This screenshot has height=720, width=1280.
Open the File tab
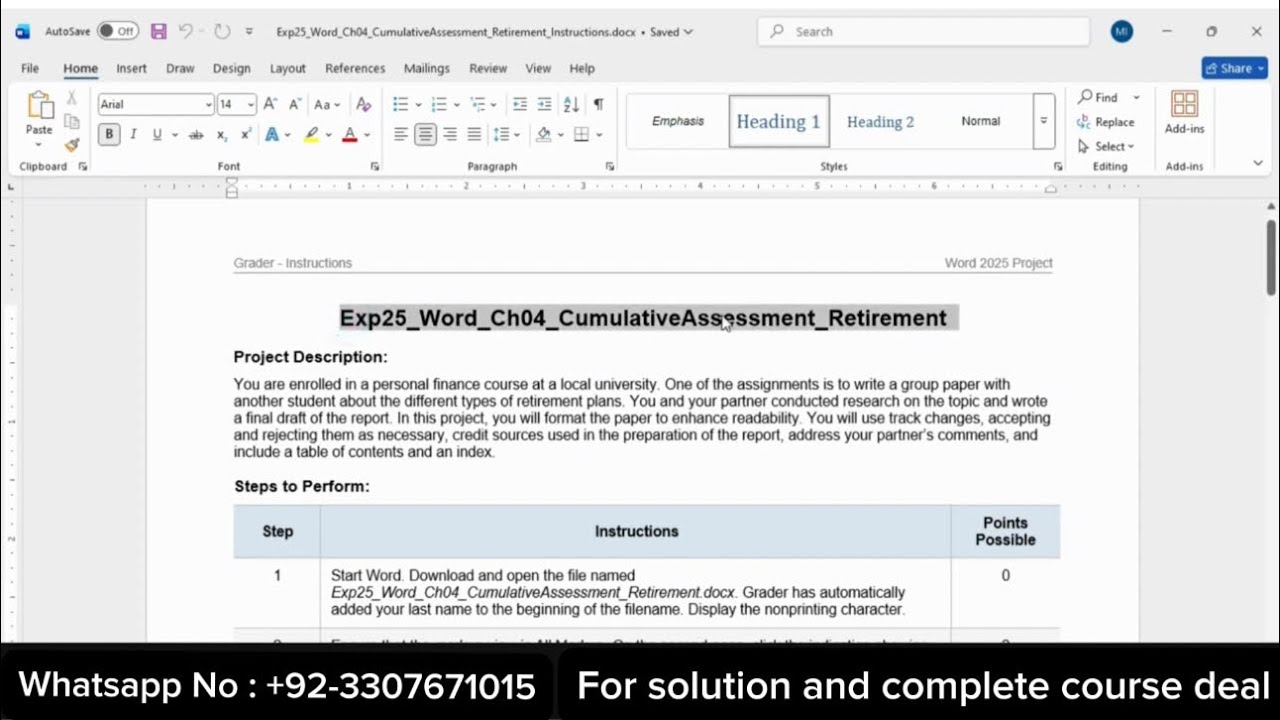(30, 68)
